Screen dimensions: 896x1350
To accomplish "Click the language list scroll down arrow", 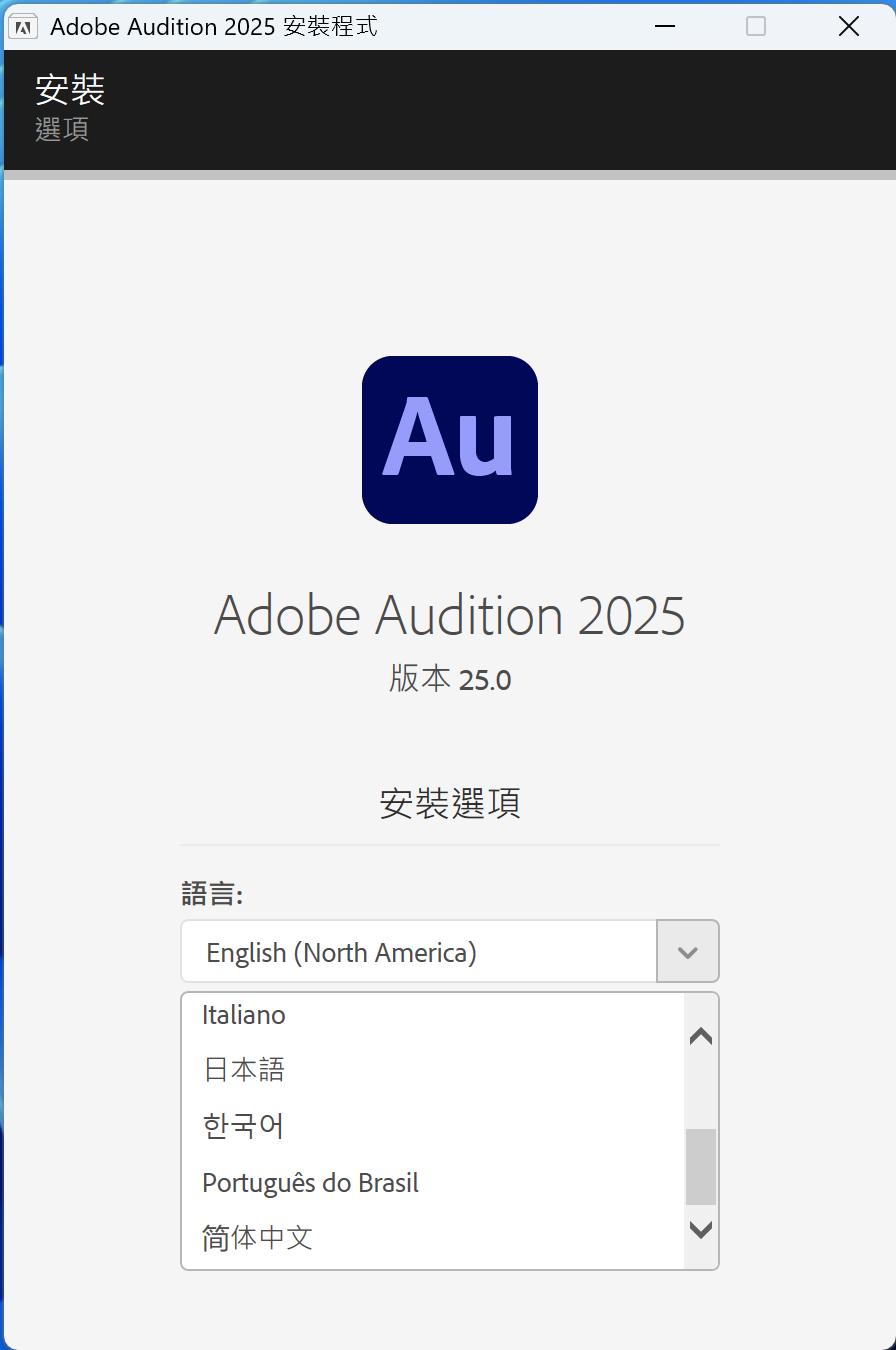I will tap(701, 1229).
